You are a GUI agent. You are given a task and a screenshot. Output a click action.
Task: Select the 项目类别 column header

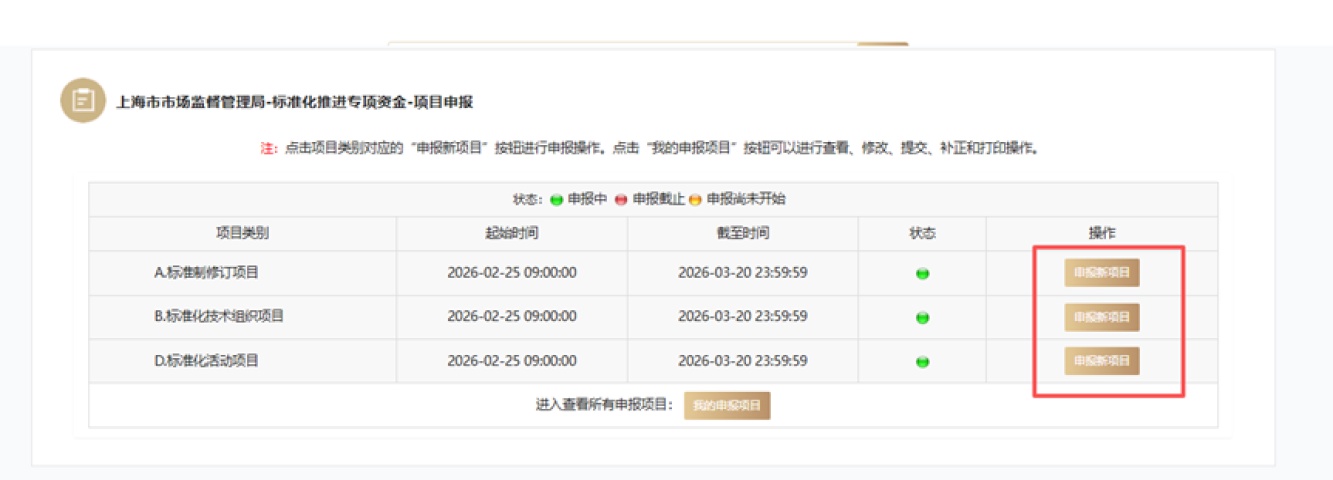[242, 233]
